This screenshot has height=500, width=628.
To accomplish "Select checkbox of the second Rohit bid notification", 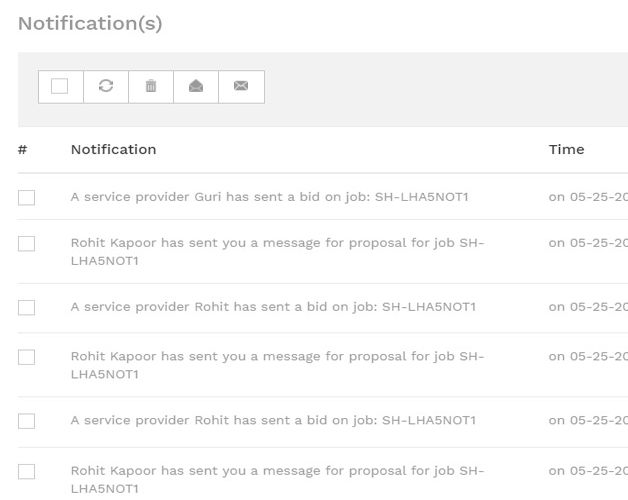I will point(26,421).
